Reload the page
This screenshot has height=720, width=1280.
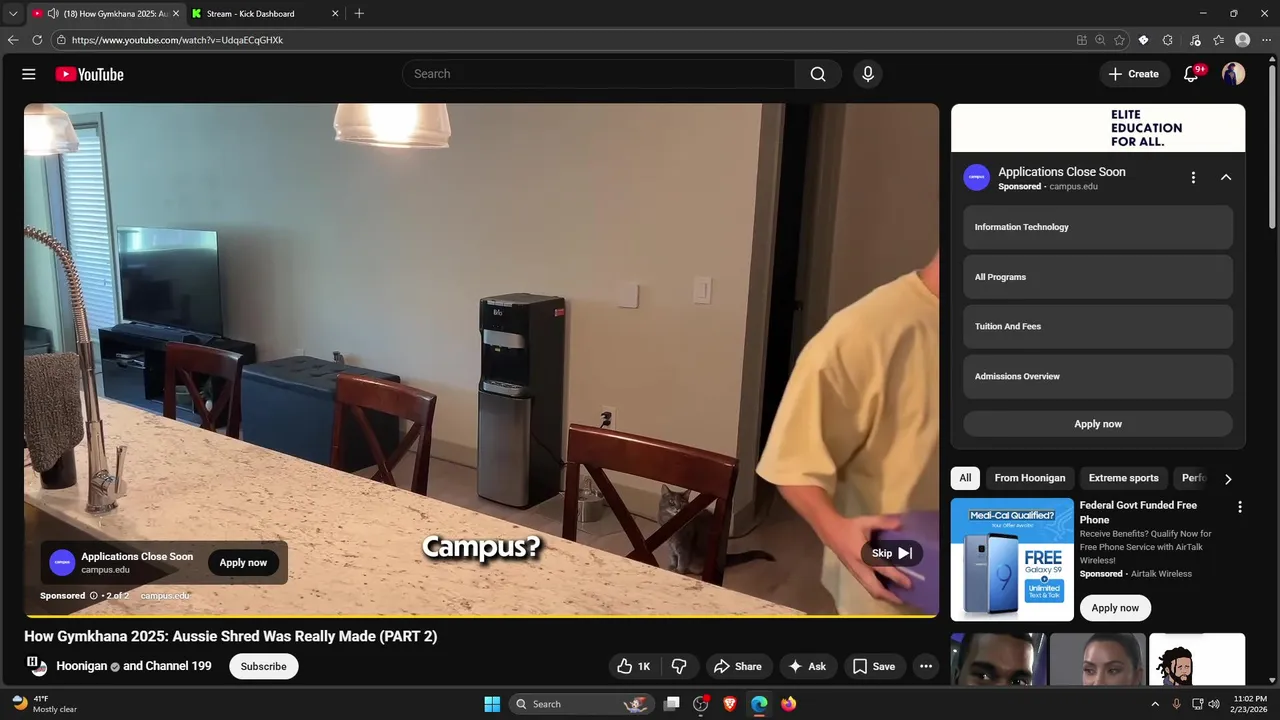[37, 40]
